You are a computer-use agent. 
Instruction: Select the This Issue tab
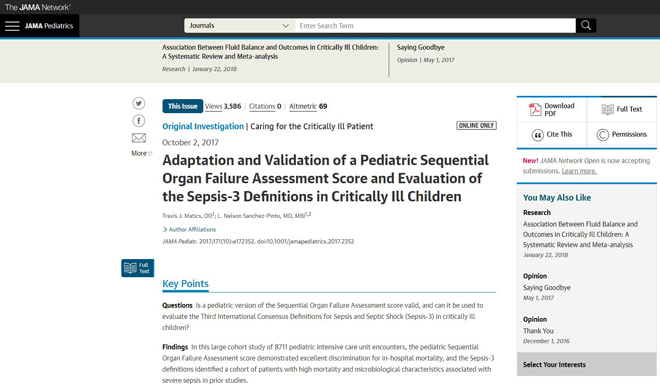(183, 106)
